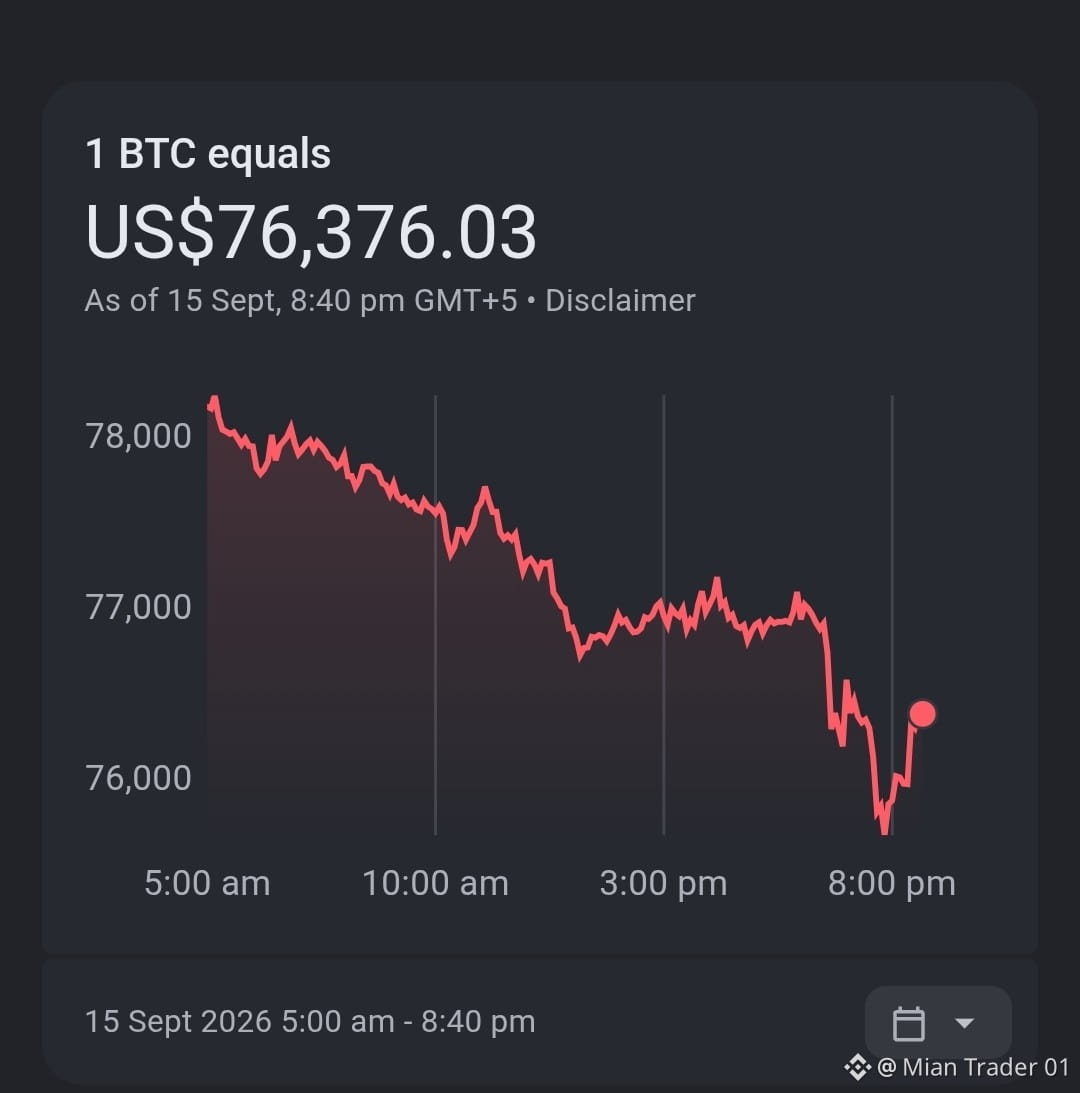The image size is (1080, 1093).
Task: Click the 5:00 am axis label
Action: [x=207, y=883]
